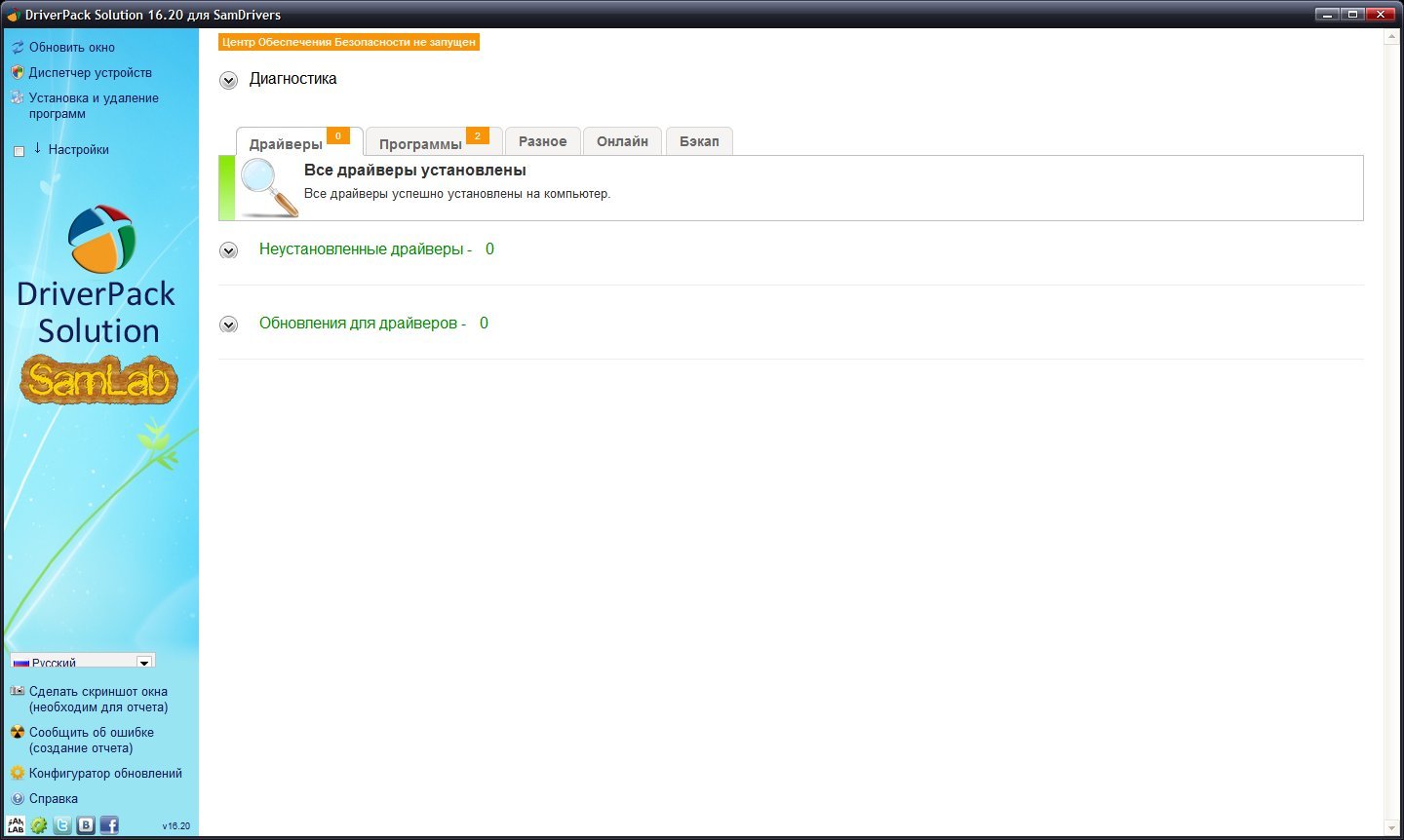Switch to the Программы tab
Image resolution: width=1404 pixels, height=840 pixels.
[420, 144]
